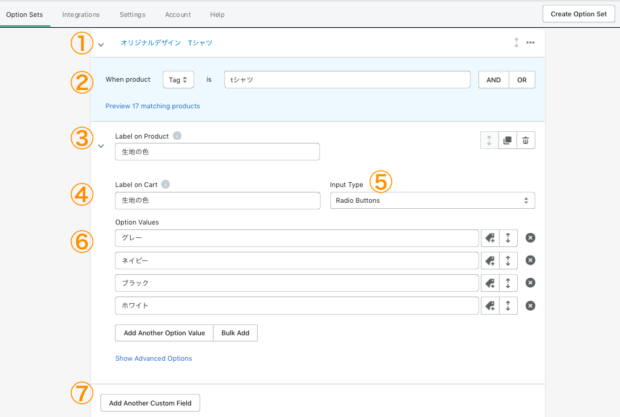Click the info icon beside Label on Product

pos(177,135)
